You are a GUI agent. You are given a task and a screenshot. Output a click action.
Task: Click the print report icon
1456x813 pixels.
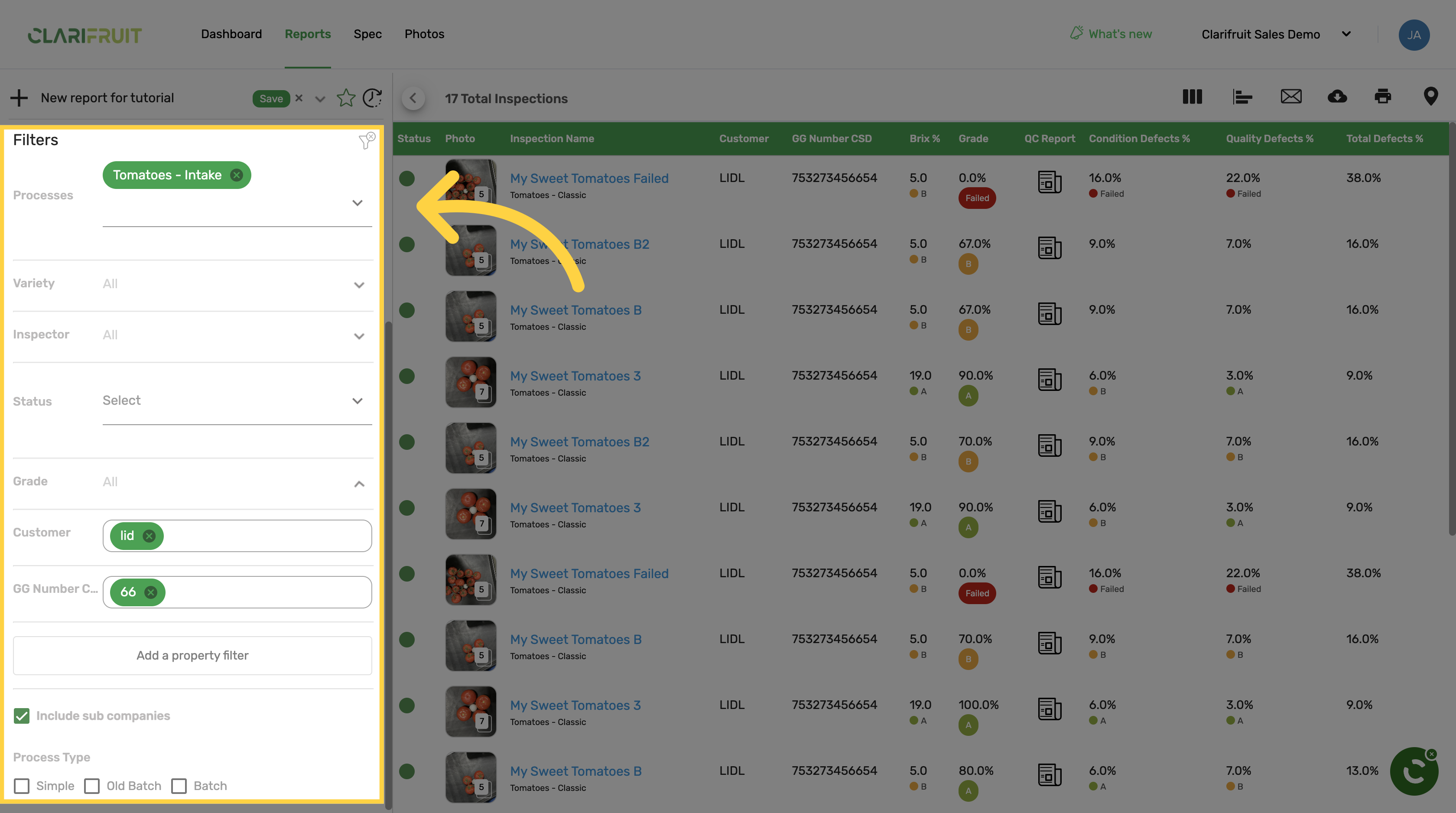[1382, 97]
